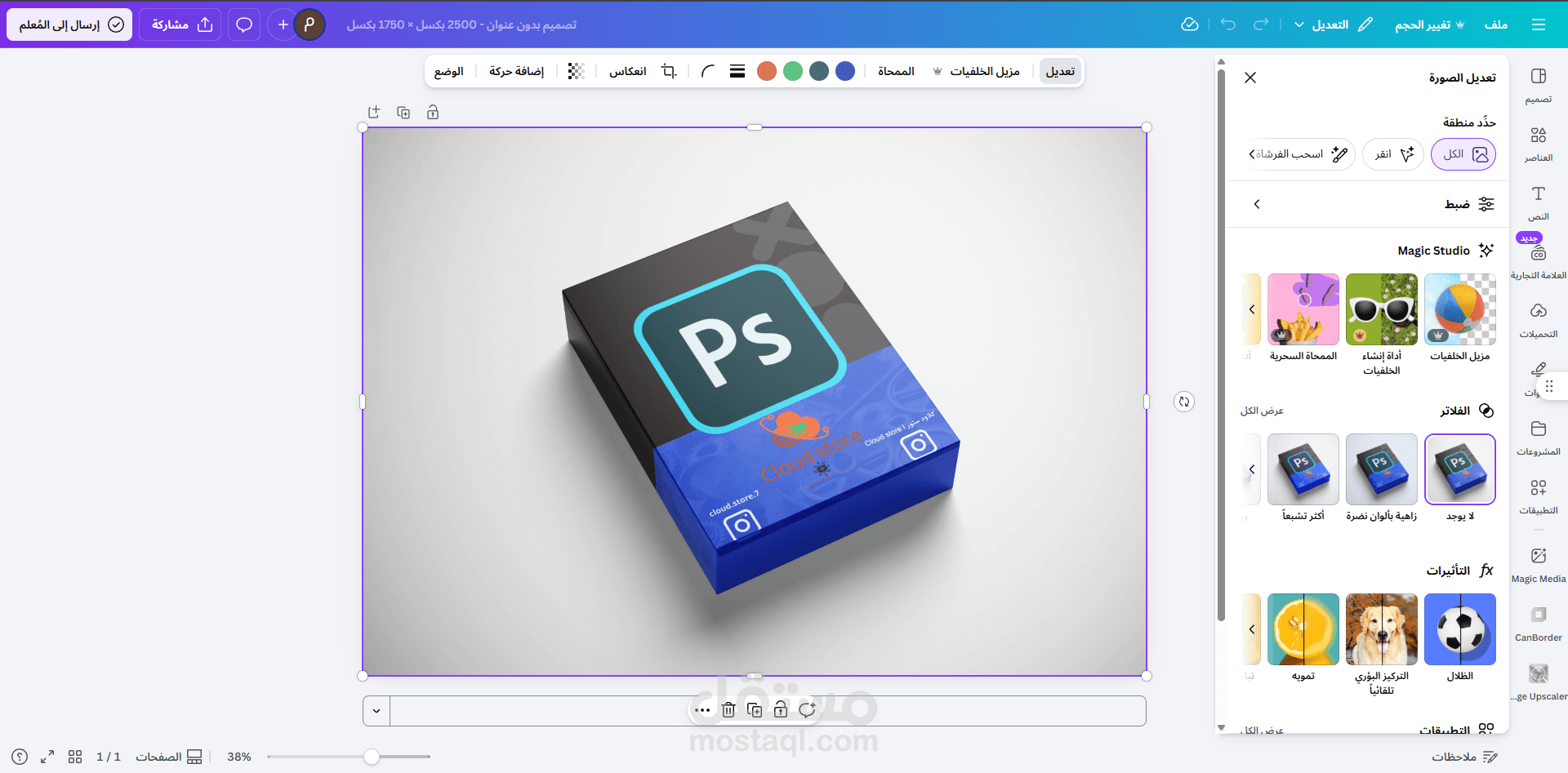
Task: Choose الممحاة السحرية magic eraser thumbnail
Action: point(1303,309)
